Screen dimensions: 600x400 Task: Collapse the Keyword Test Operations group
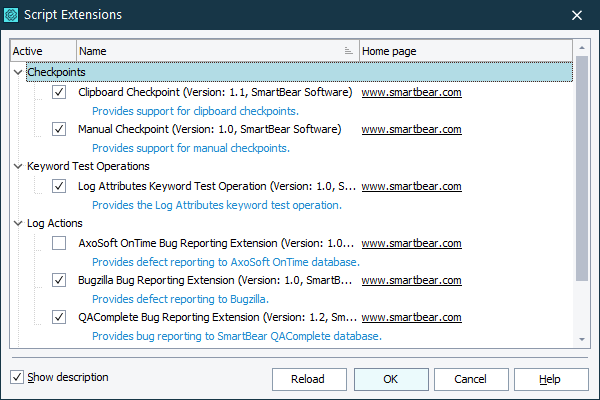[x=19, y=166]
